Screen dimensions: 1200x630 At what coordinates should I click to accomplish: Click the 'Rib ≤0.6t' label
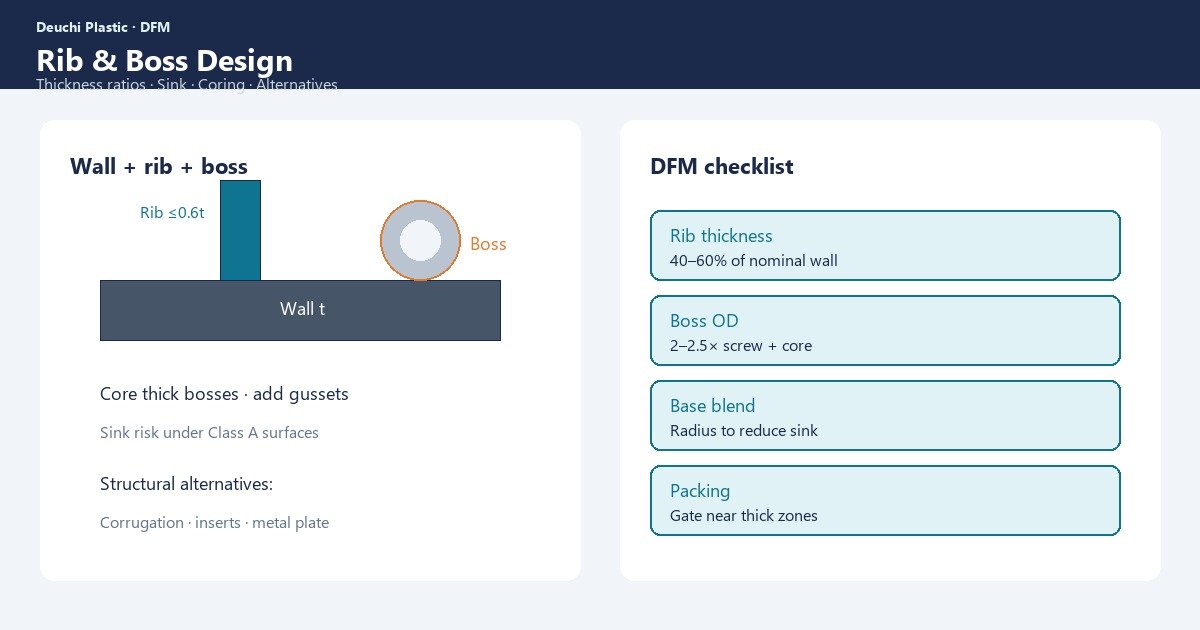tap(172, 212)
